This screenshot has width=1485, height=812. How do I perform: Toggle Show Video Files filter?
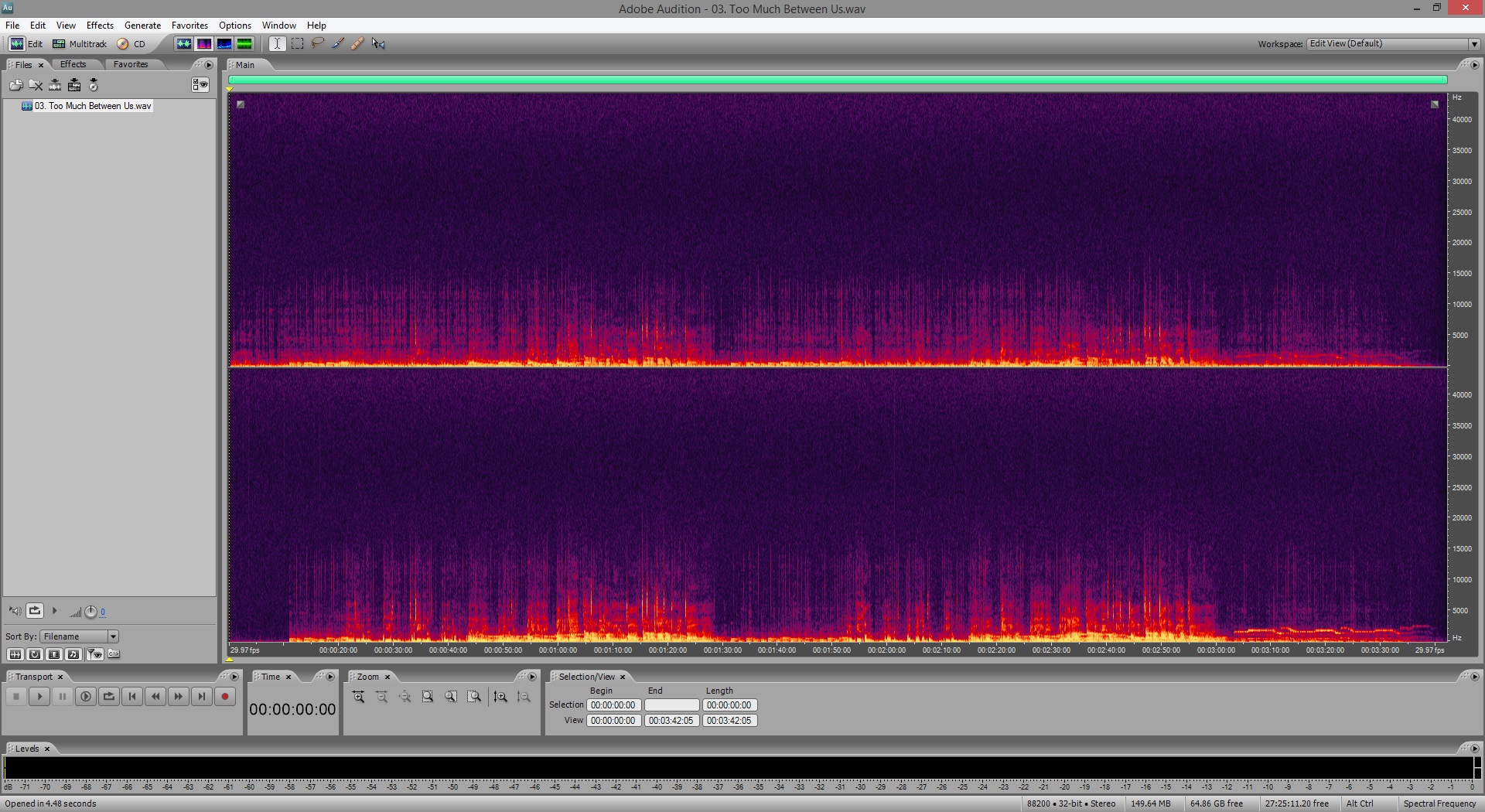click(54, 654)
